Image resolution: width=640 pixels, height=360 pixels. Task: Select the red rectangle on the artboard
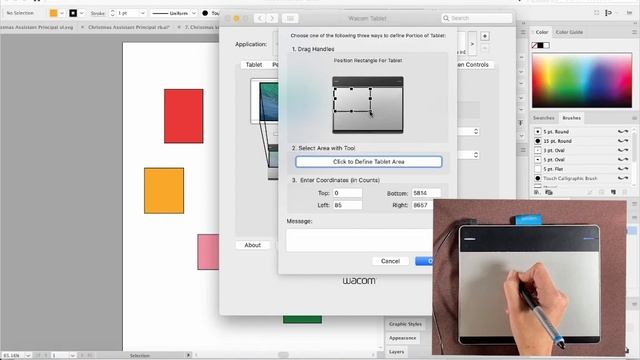(184, 116)
